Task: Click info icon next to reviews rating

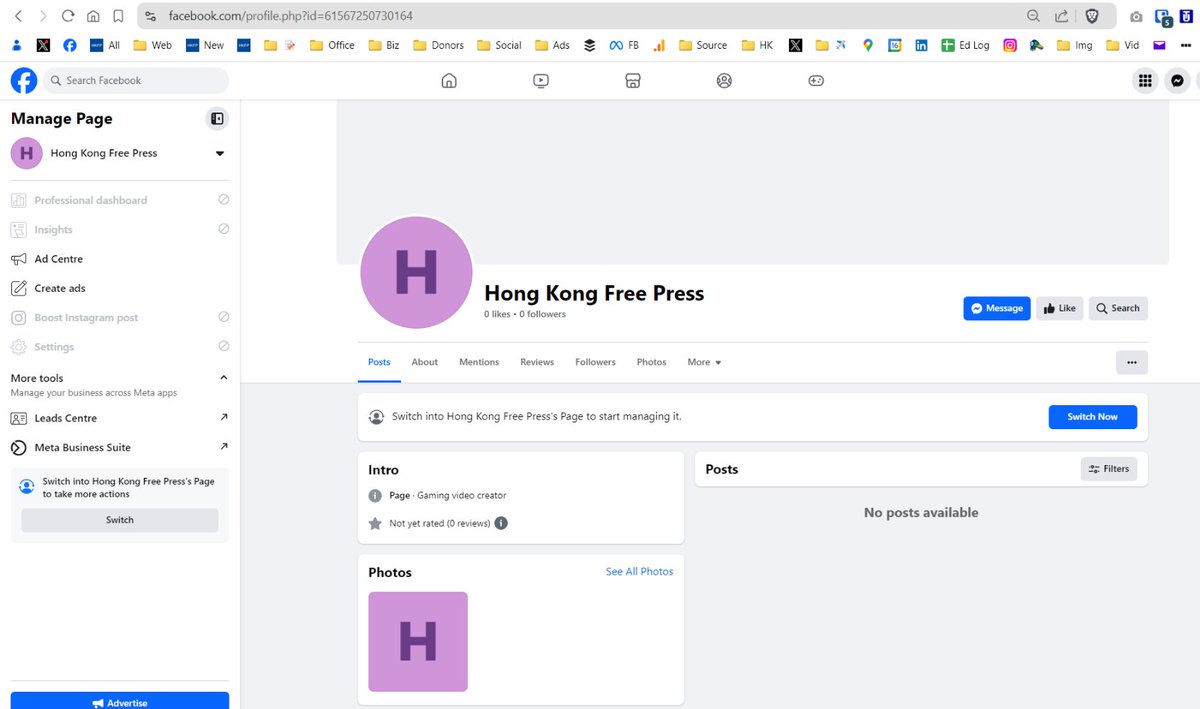Action: point(501,523)
